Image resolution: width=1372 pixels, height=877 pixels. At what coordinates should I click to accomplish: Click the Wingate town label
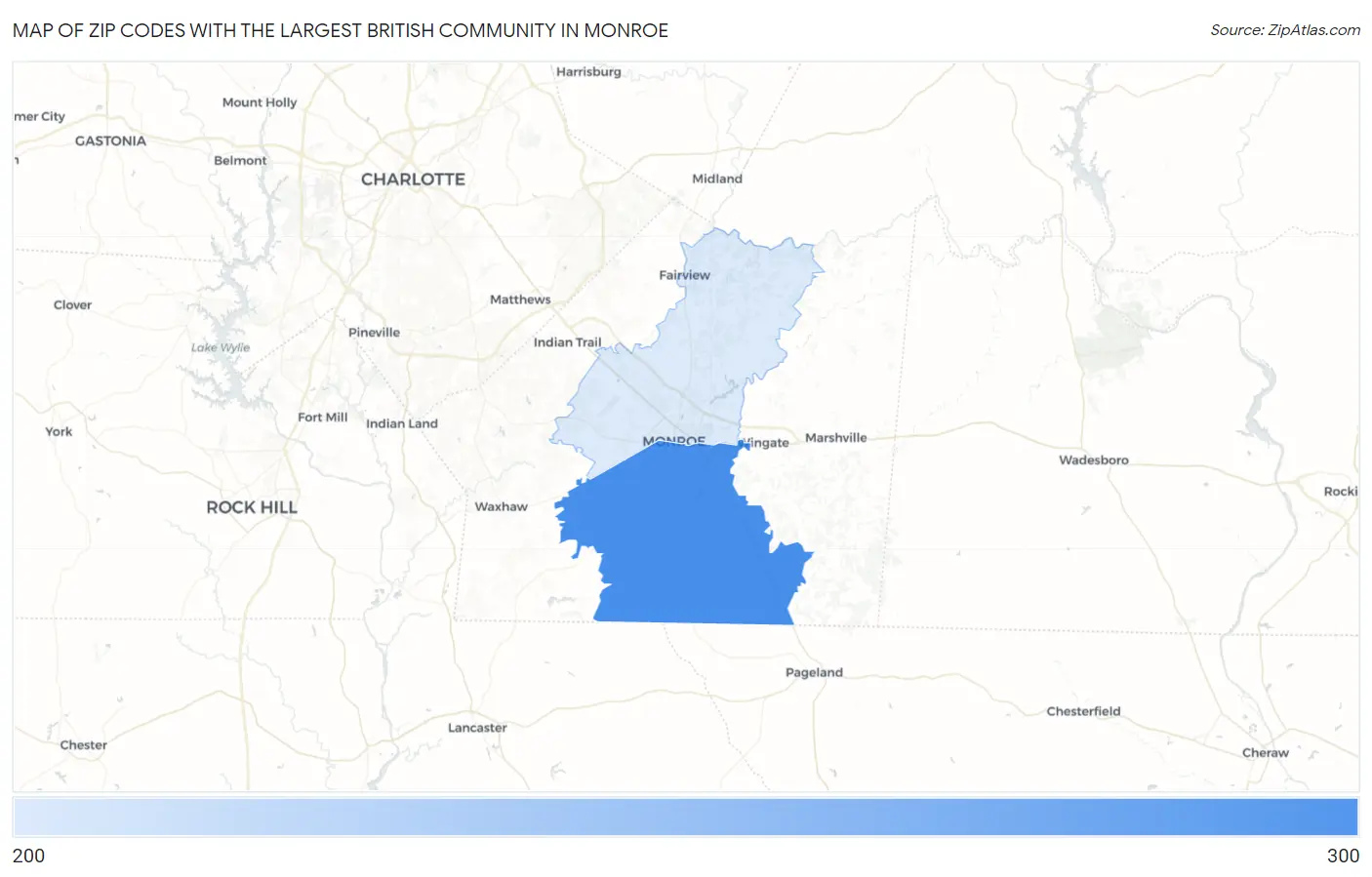point(765,443)
